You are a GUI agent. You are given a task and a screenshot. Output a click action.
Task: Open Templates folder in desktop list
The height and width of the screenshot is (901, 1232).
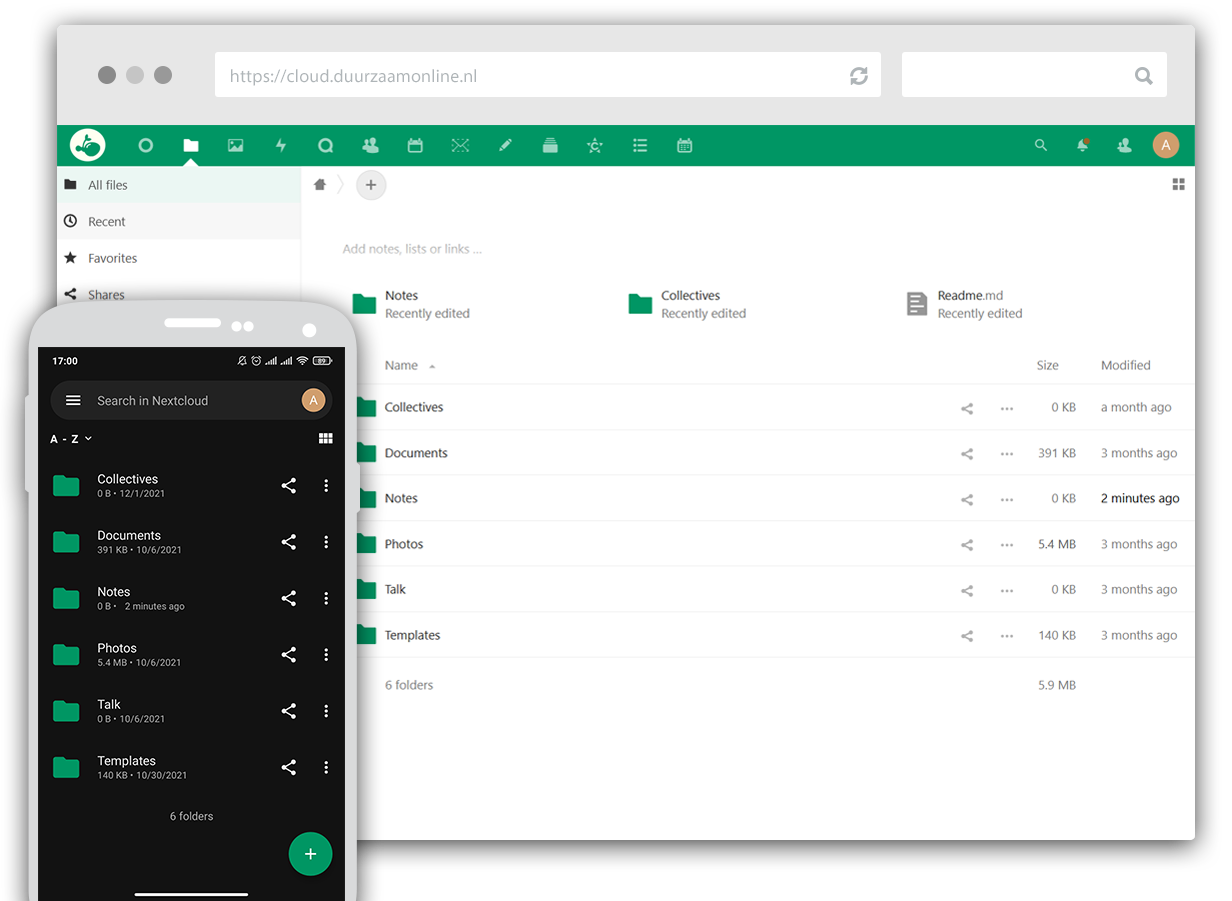[412, 636]
